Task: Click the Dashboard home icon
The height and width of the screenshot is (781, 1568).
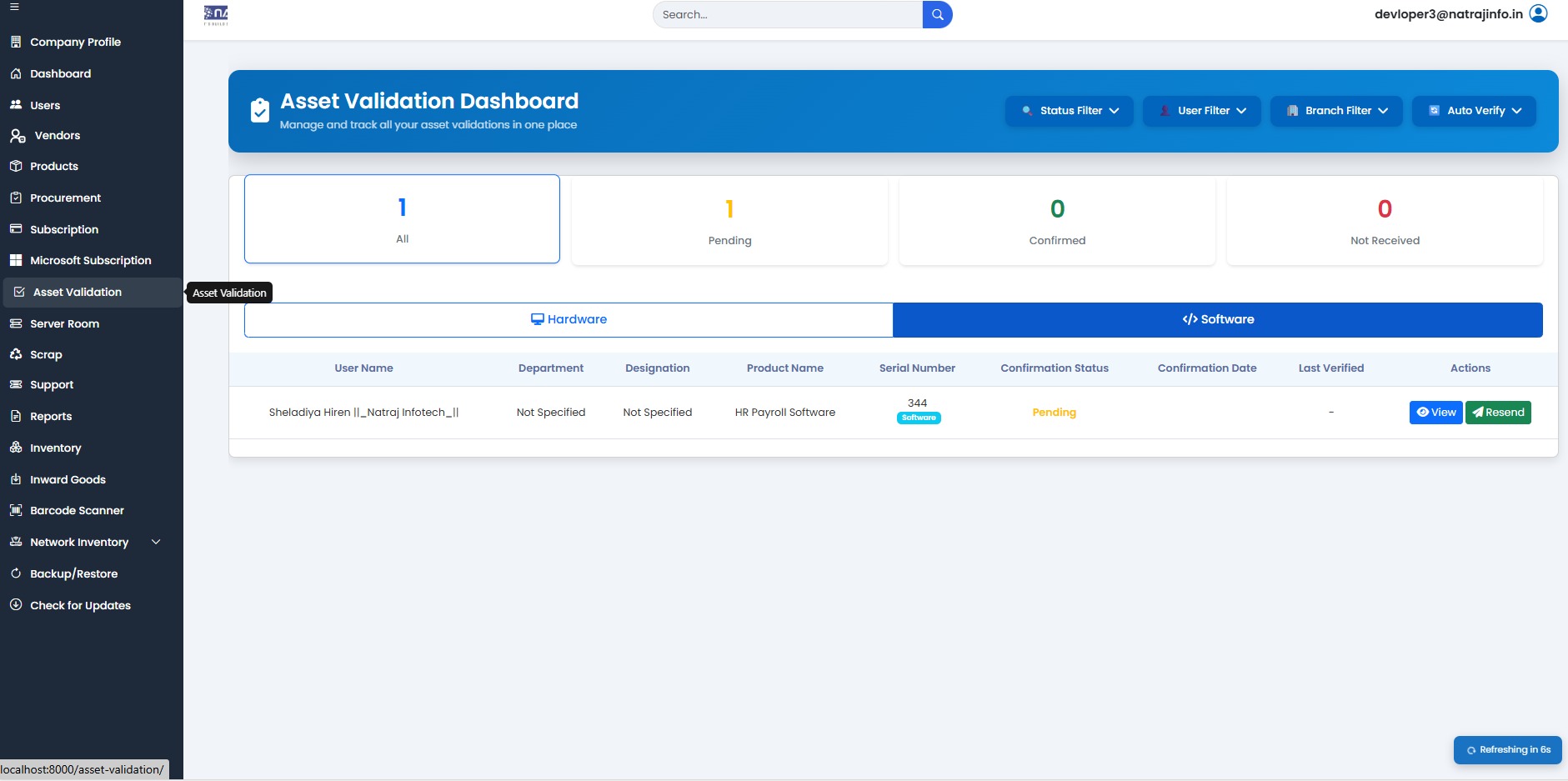Action: pyautogui.click(x=16, y=73)
